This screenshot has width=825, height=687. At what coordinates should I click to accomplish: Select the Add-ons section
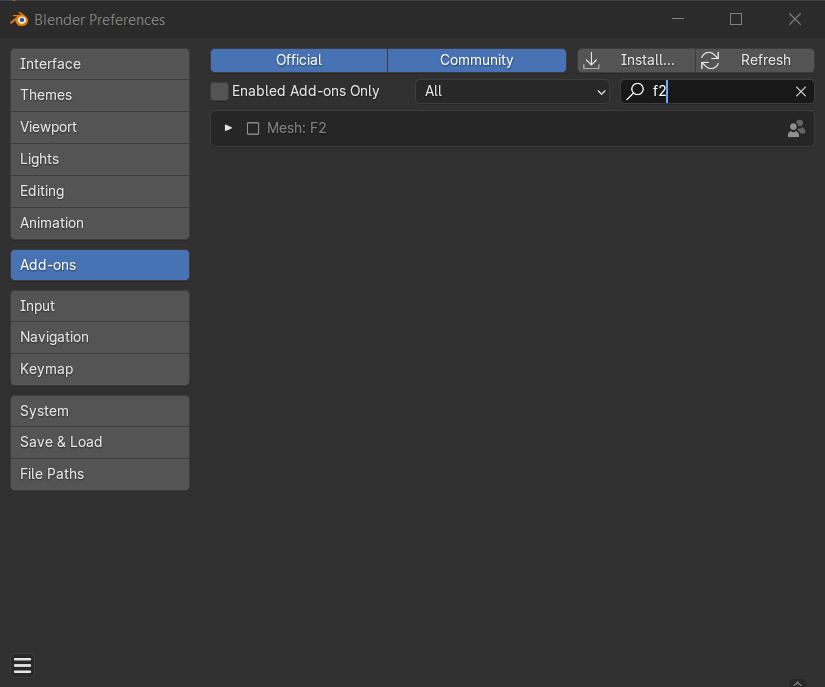[100, 265]
